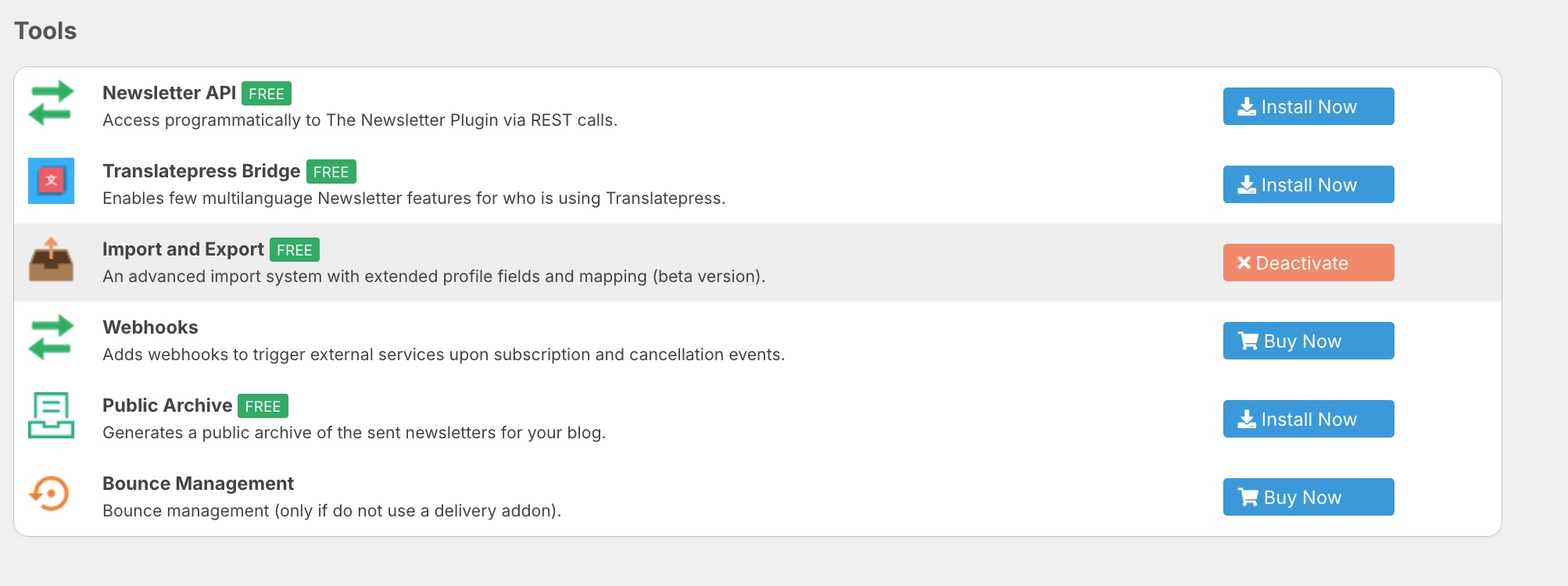
Task: Click the Import and Export title
Action: click(183, 249)
